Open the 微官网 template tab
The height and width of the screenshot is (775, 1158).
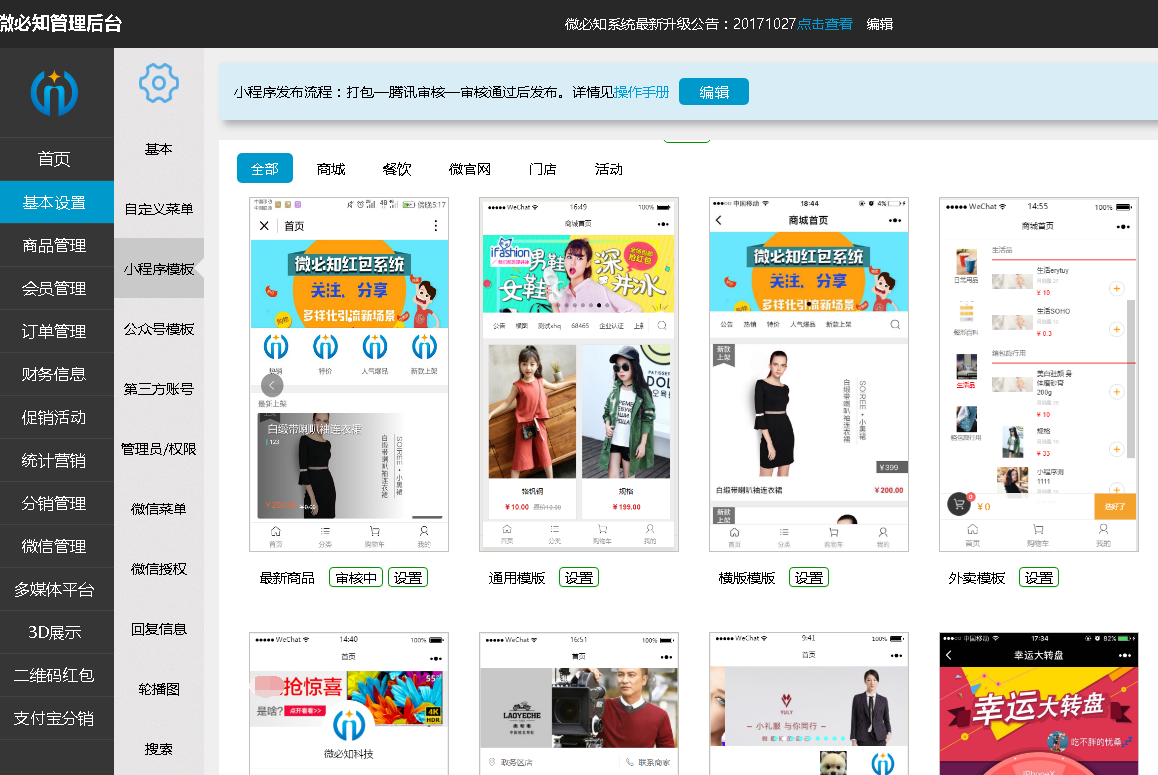pos(470,169)
